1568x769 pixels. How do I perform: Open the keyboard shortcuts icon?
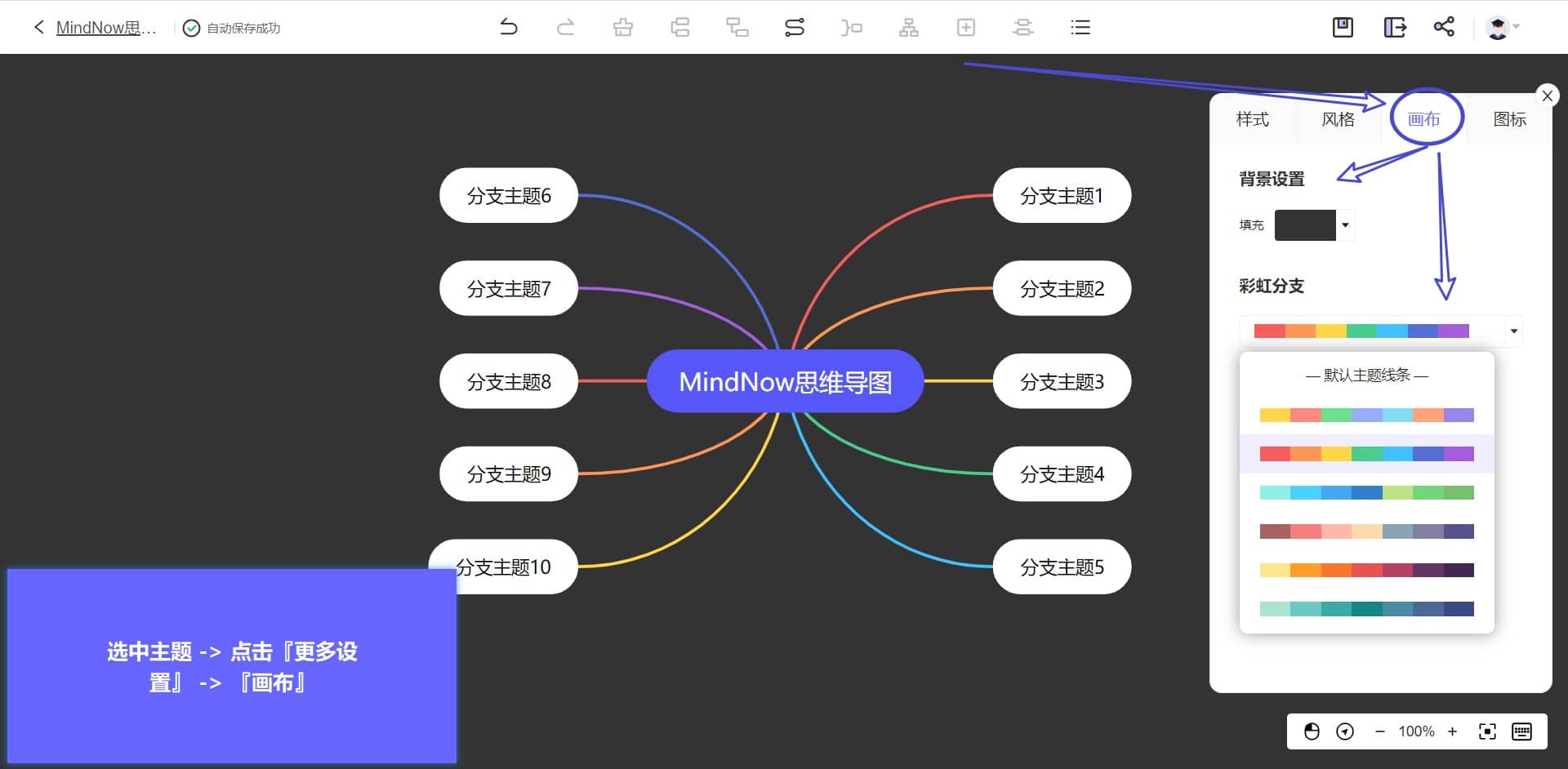1521,731
